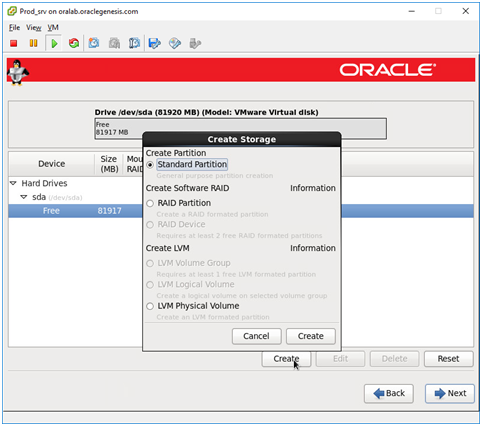The width and height of the screenshot is (482, 426).
Task: Click the Free 81917 MB drive bar
Action: click(x=241, y=128)
